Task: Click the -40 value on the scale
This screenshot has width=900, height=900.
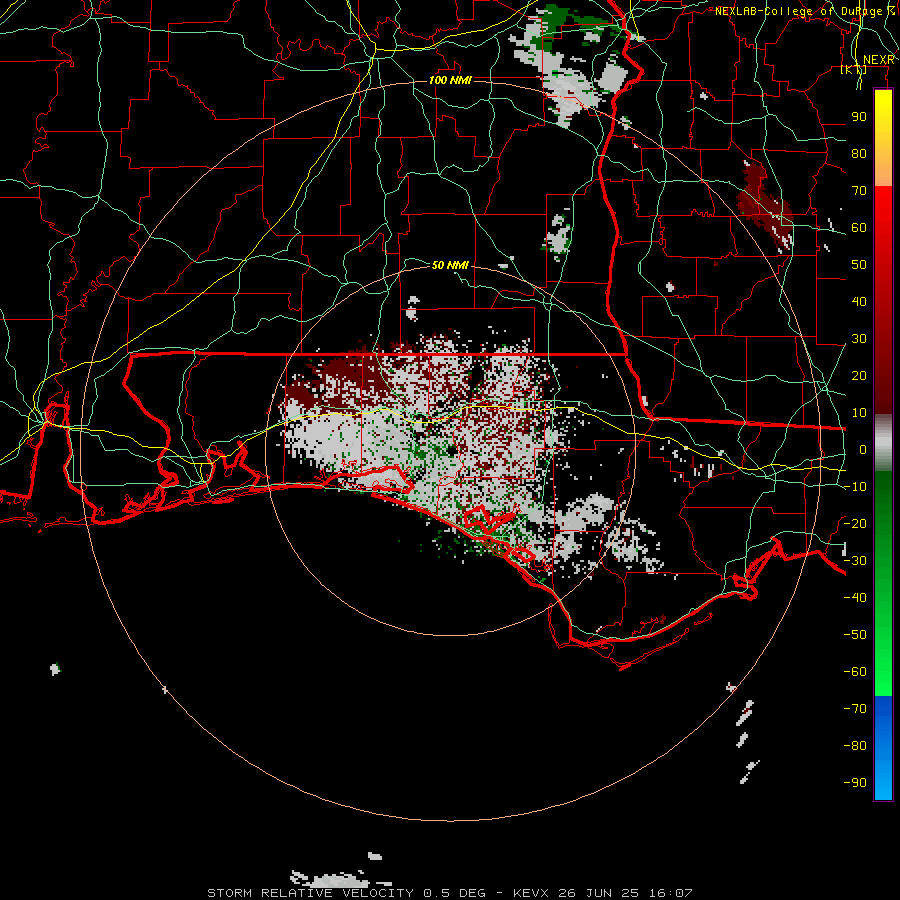Action: (x=855, y=598)
